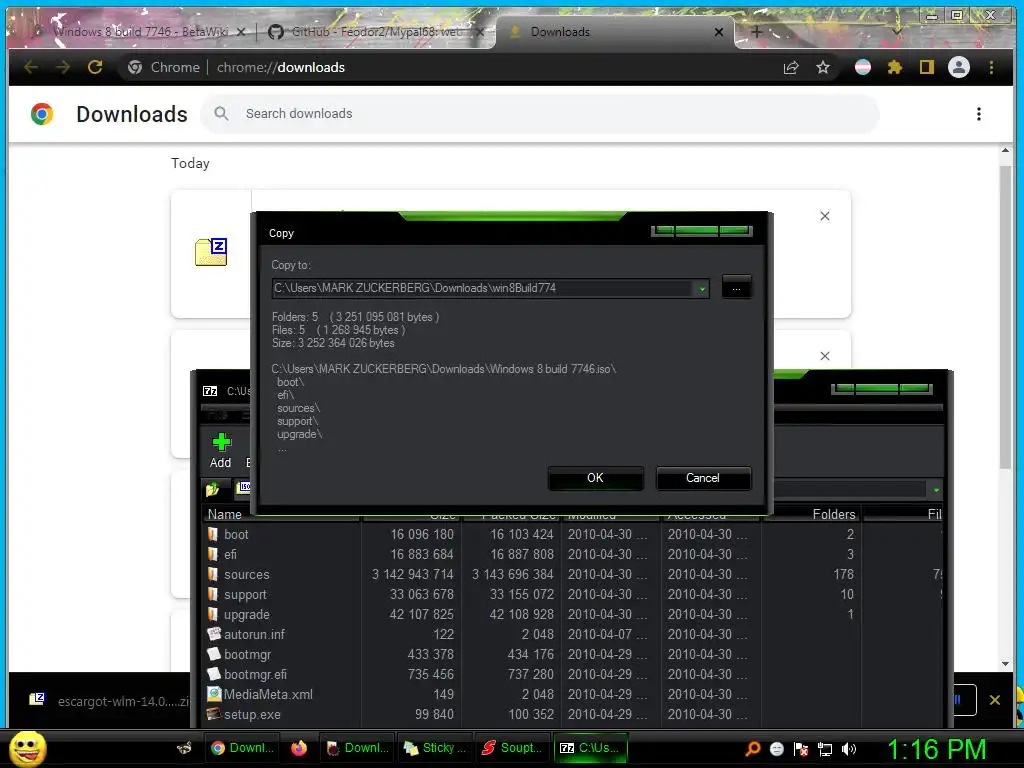Click the up-folder icon in 7-Zip
1024x768 pixels.
pyautogui.click(x=213, y=488)
